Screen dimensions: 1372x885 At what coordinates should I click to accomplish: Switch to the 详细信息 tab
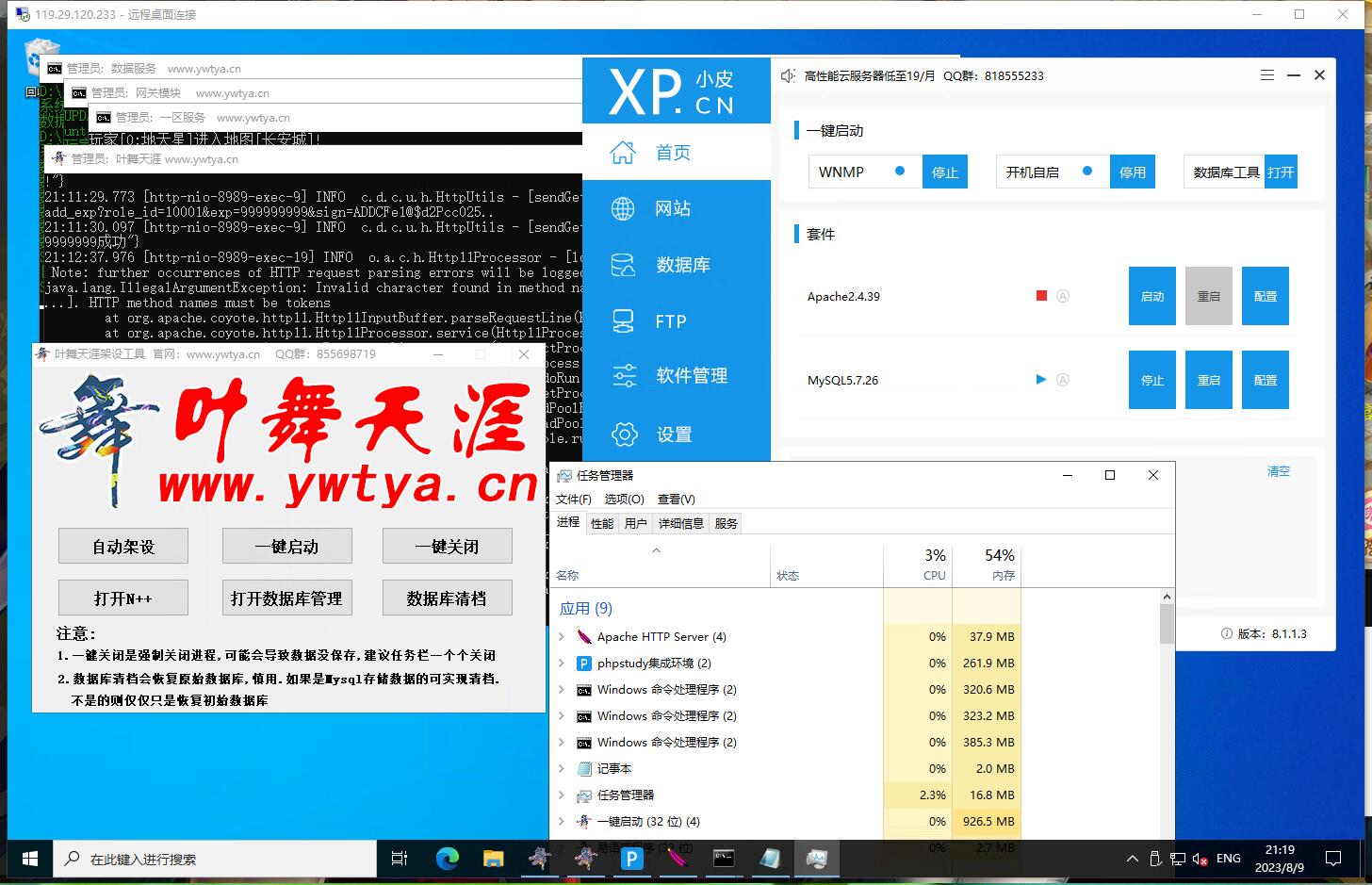[x=681, y=524]
